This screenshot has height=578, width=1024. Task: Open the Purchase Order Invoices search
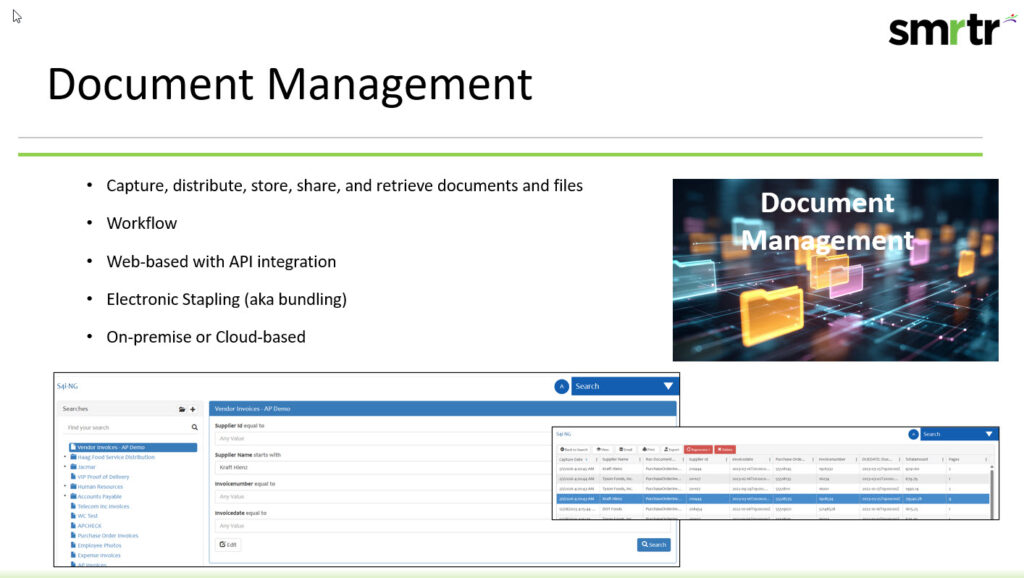click(110, 535)
